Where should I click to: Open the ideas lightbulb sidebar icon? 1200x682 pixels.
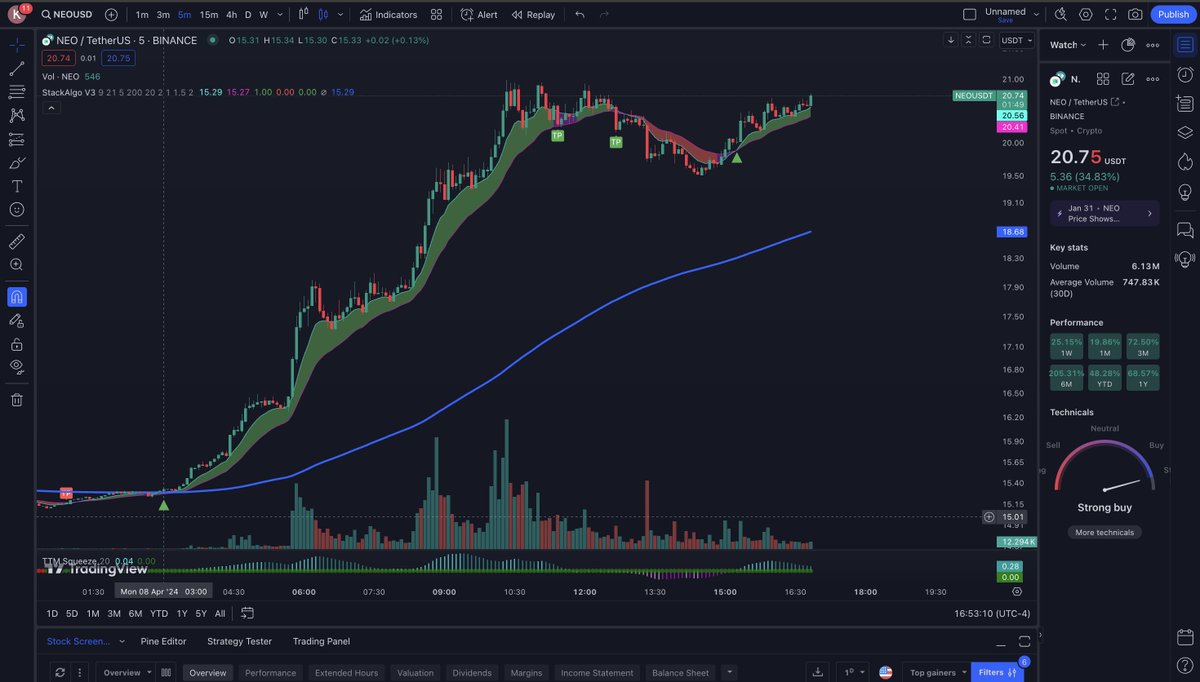tap(1185, 190)
